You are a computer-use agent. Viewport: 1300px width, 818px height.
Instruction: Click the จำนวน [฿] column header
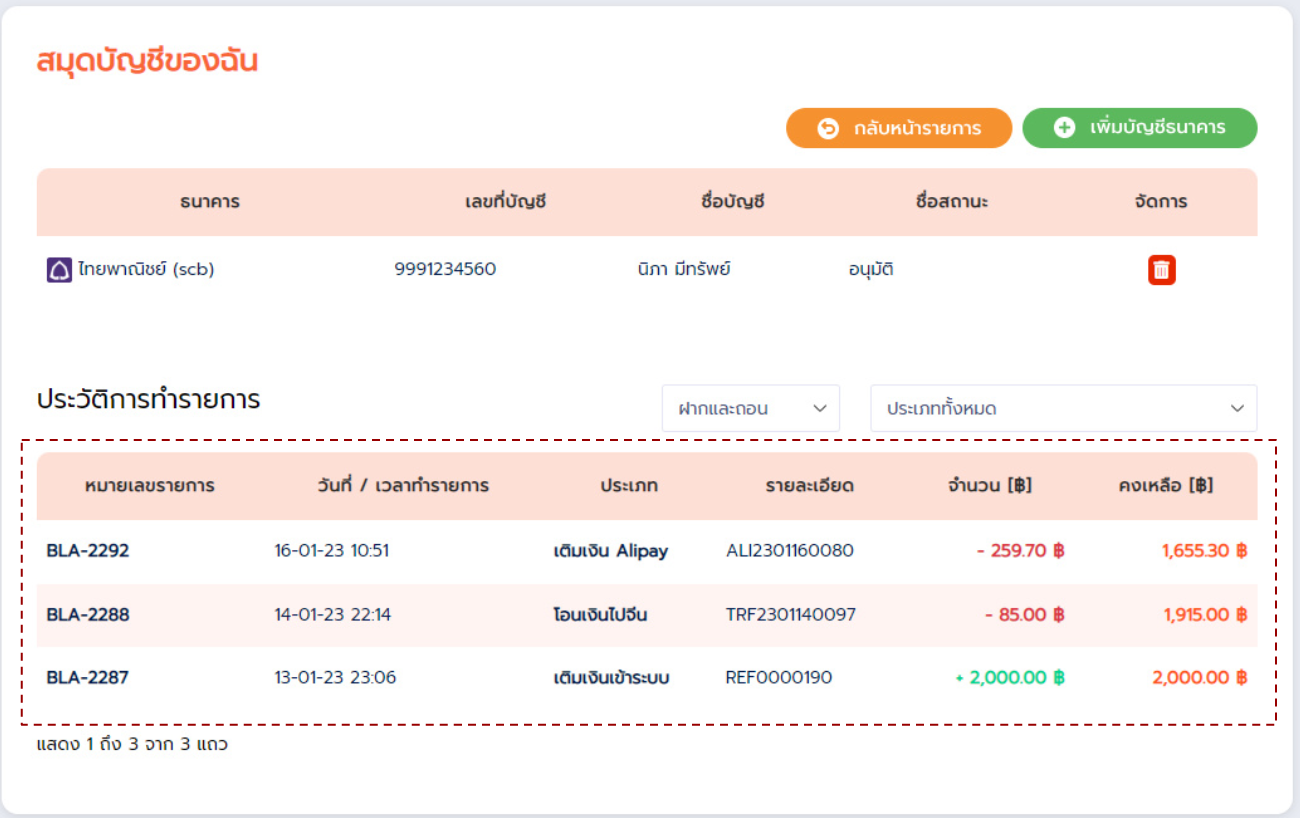tap(989, 486)
